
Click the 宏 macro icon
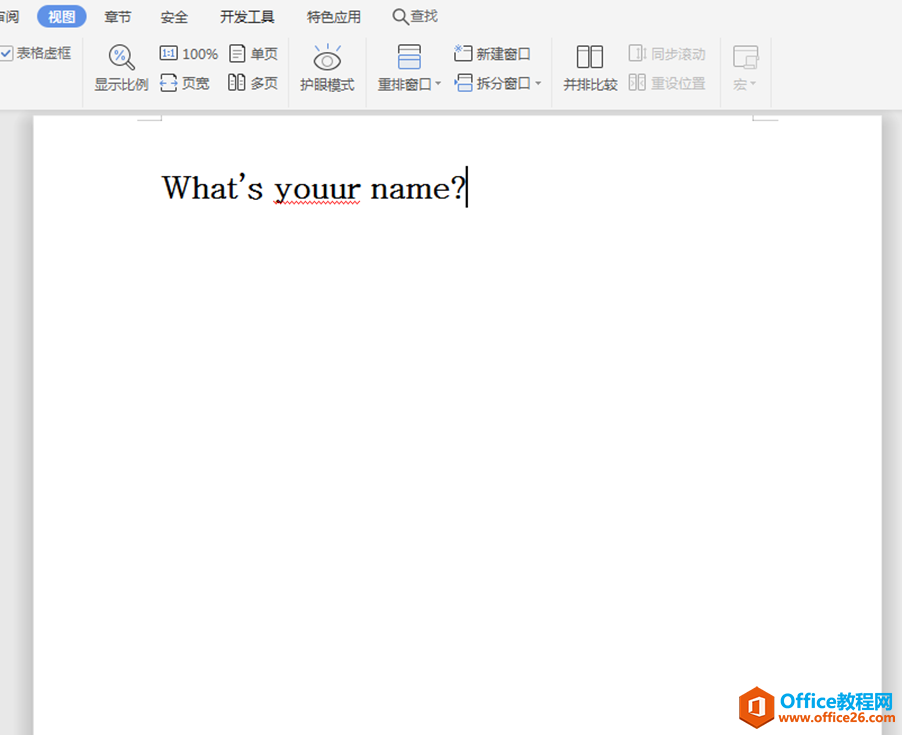(x=746, y=57)
